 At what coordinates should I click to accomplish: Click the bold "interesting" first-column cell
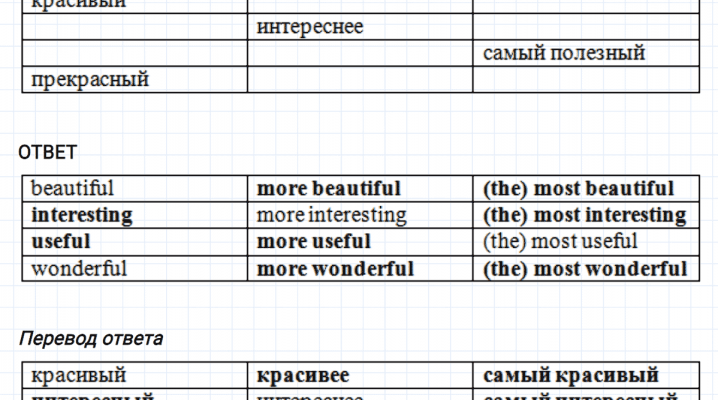coord(82,215)
